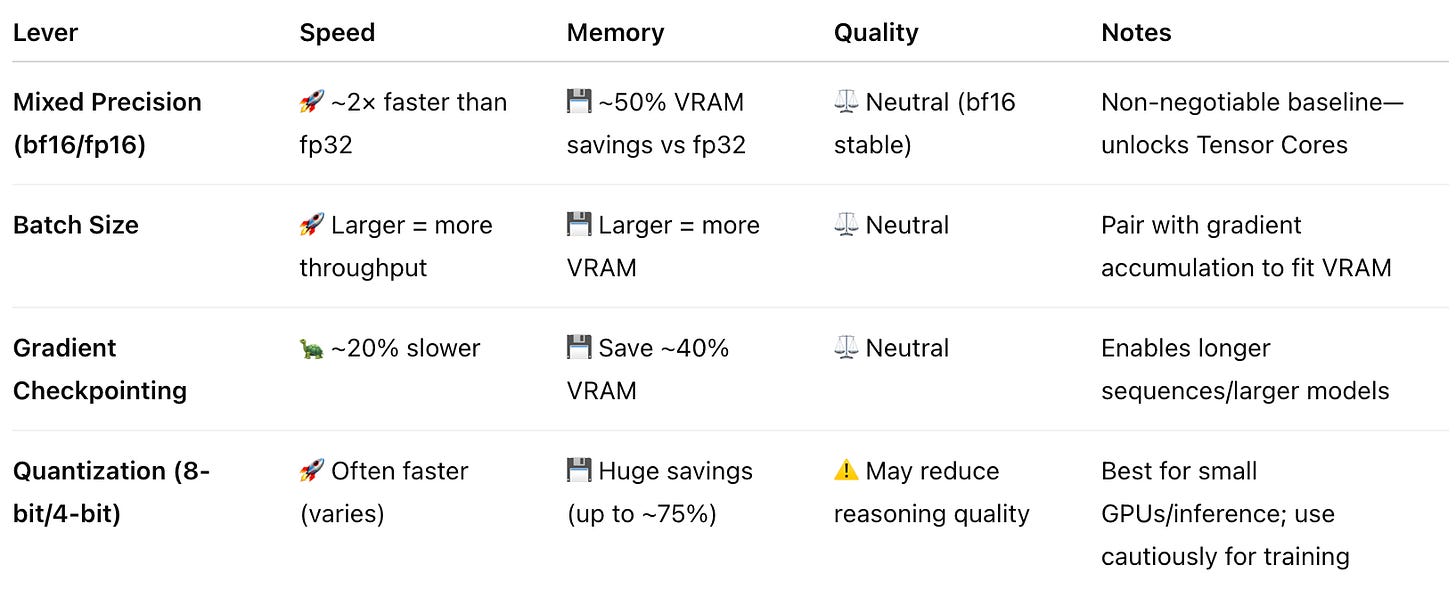Screen dimensions: 1456x590
Task: Select the Lever column header
Action: point(45,32)
